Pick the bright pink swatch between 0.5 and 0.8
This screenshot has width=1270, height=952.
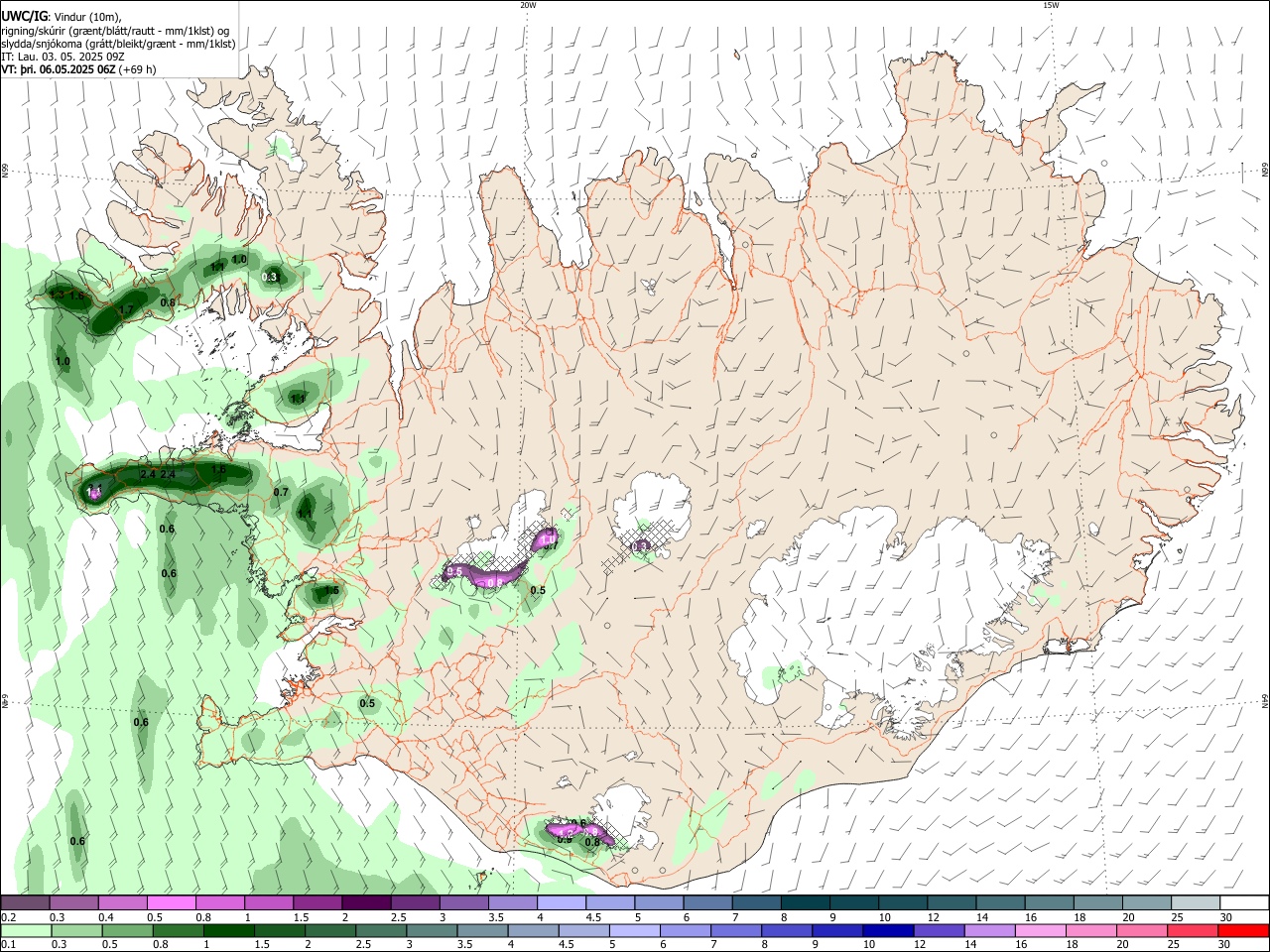coord(172,903)
